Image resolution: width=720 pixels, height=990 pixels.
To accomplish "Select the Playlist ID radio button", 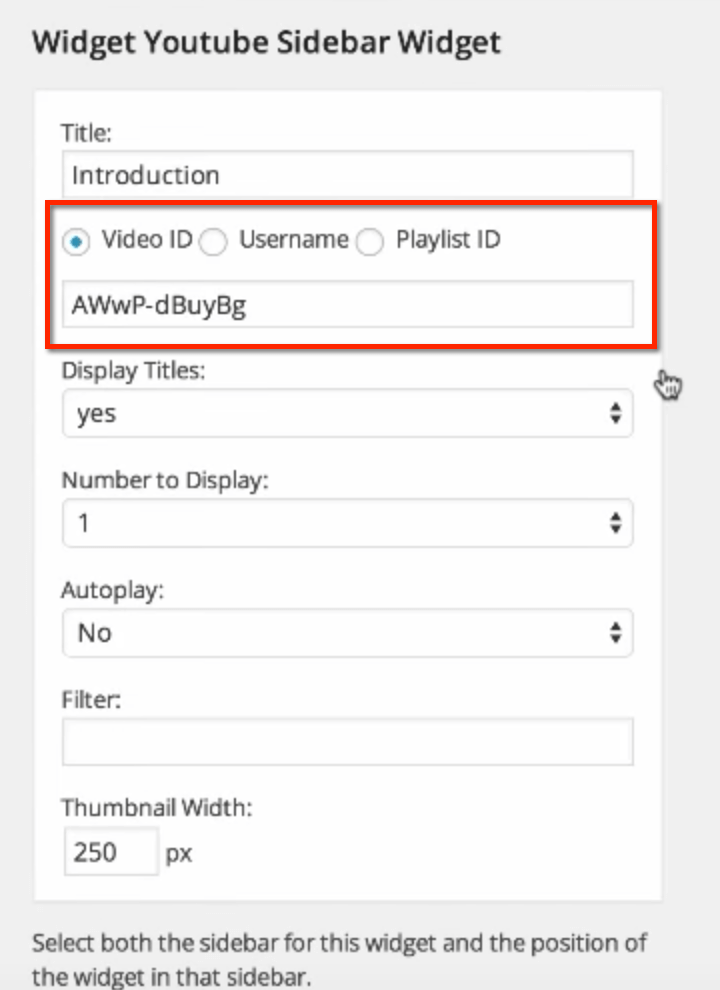I will (x=369, y=242).
